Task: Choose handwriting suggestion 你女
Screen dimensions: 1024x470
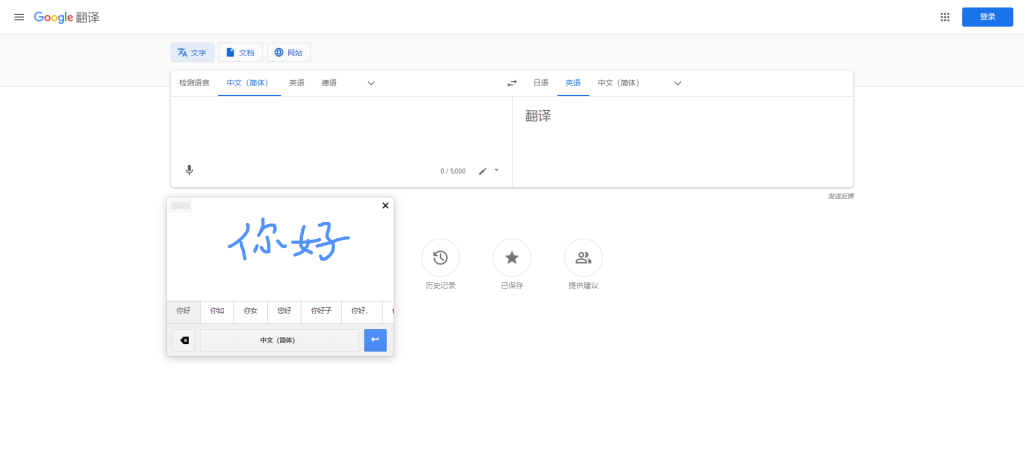Action: 251,311
